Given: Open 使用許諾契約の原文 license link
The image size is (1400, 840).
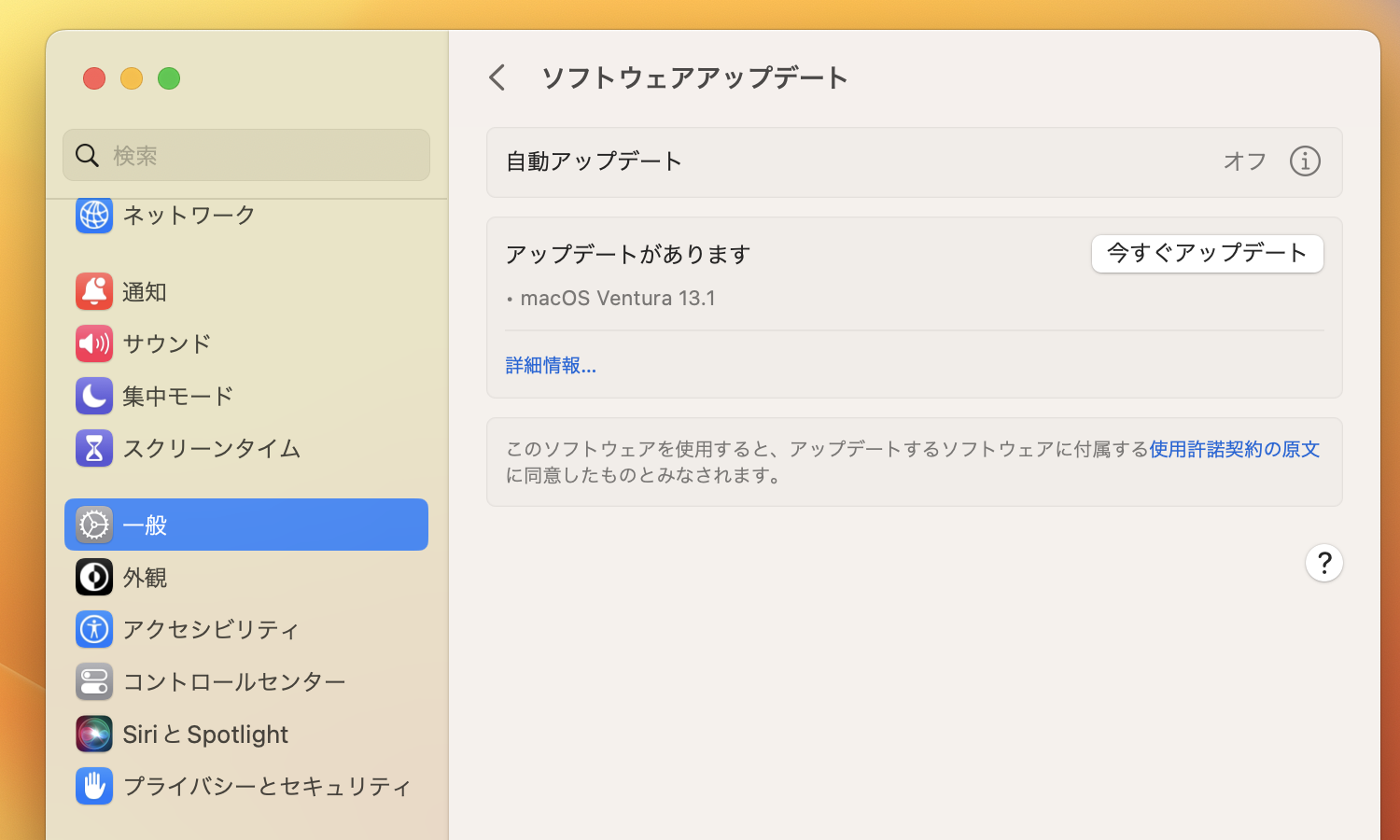Looking at the screenshot, I should click(x=1233, y=449).
